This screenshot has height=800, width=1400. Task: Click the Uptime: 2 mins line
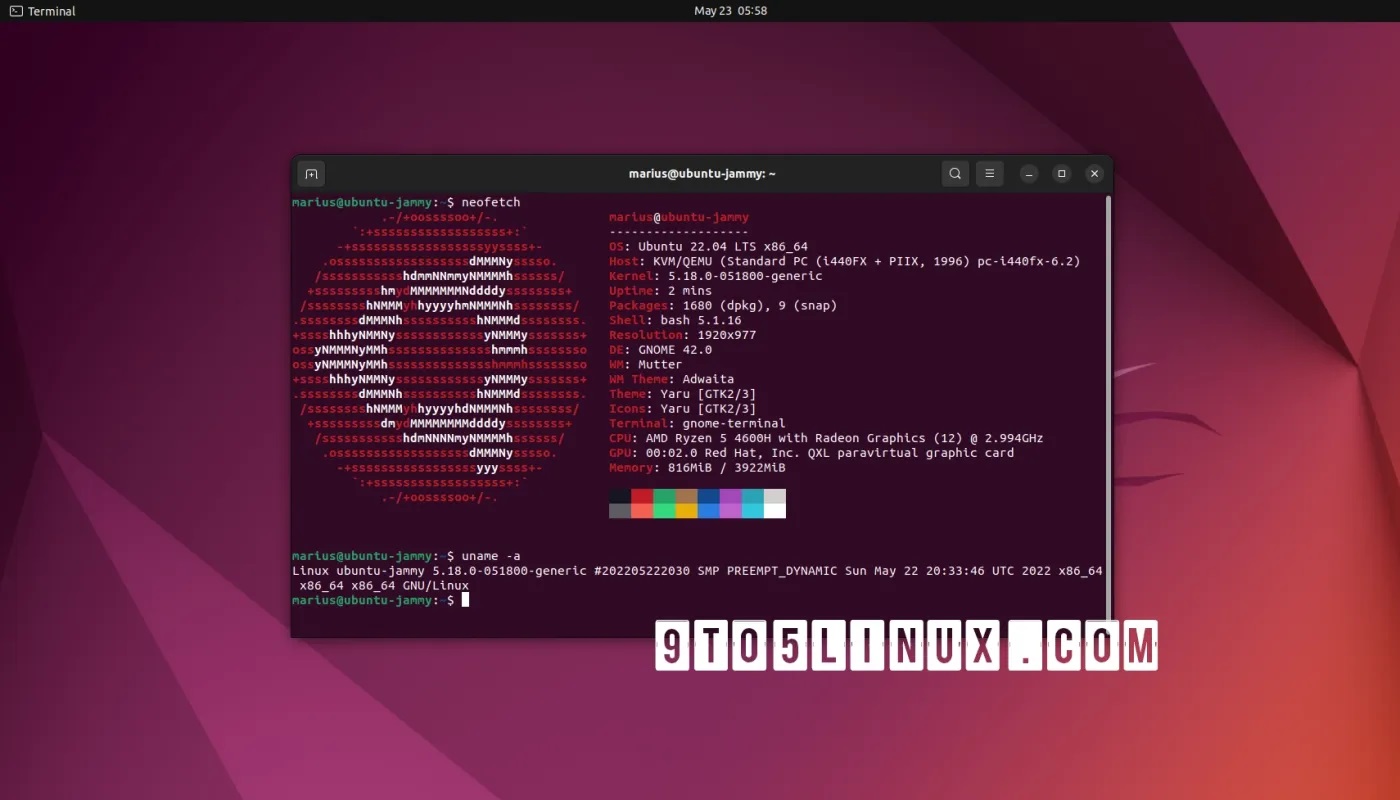tap(661, 291)
